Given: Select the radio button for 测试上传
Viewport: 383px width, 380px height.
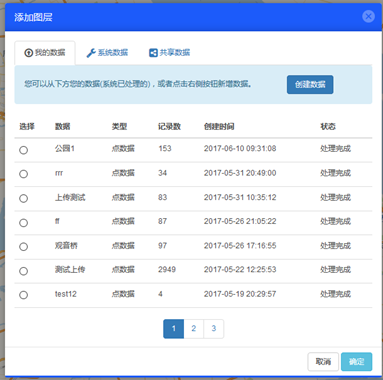Looking at the screenshot, I should (x=23, y=271).
